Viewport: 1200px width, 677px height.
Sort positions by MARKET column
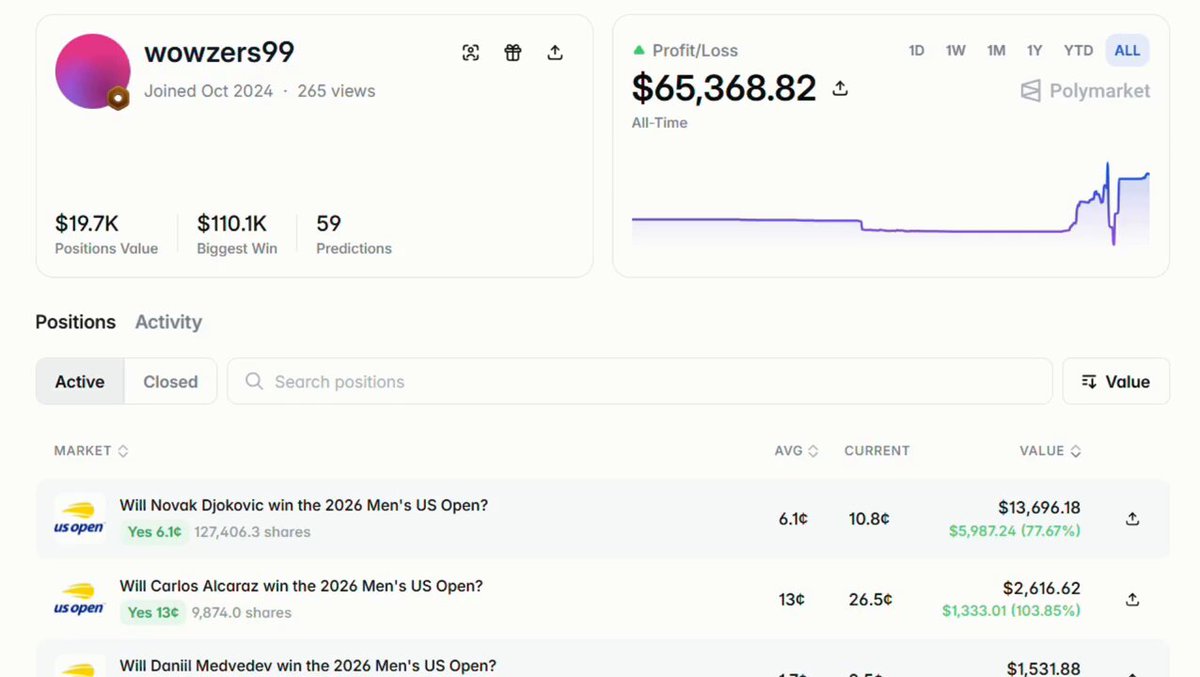pos(91,451)
